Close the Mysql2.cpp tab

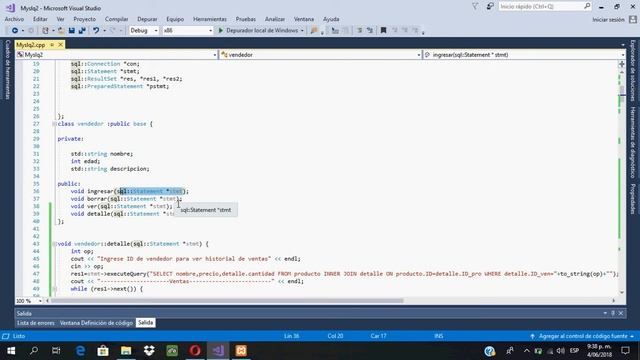(x=60, y=44)
